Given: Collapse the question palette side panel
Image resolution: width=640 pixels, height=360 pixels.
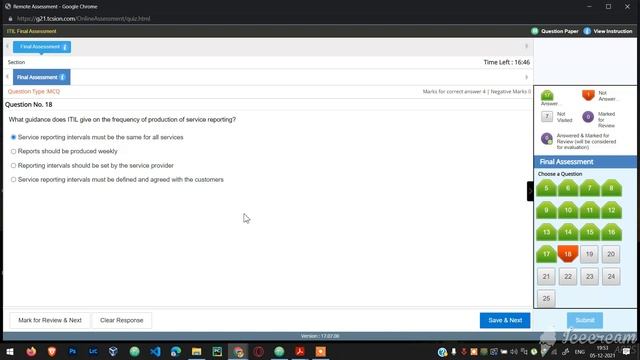Looking at the screenshot, I should click(x=530, y=191).
